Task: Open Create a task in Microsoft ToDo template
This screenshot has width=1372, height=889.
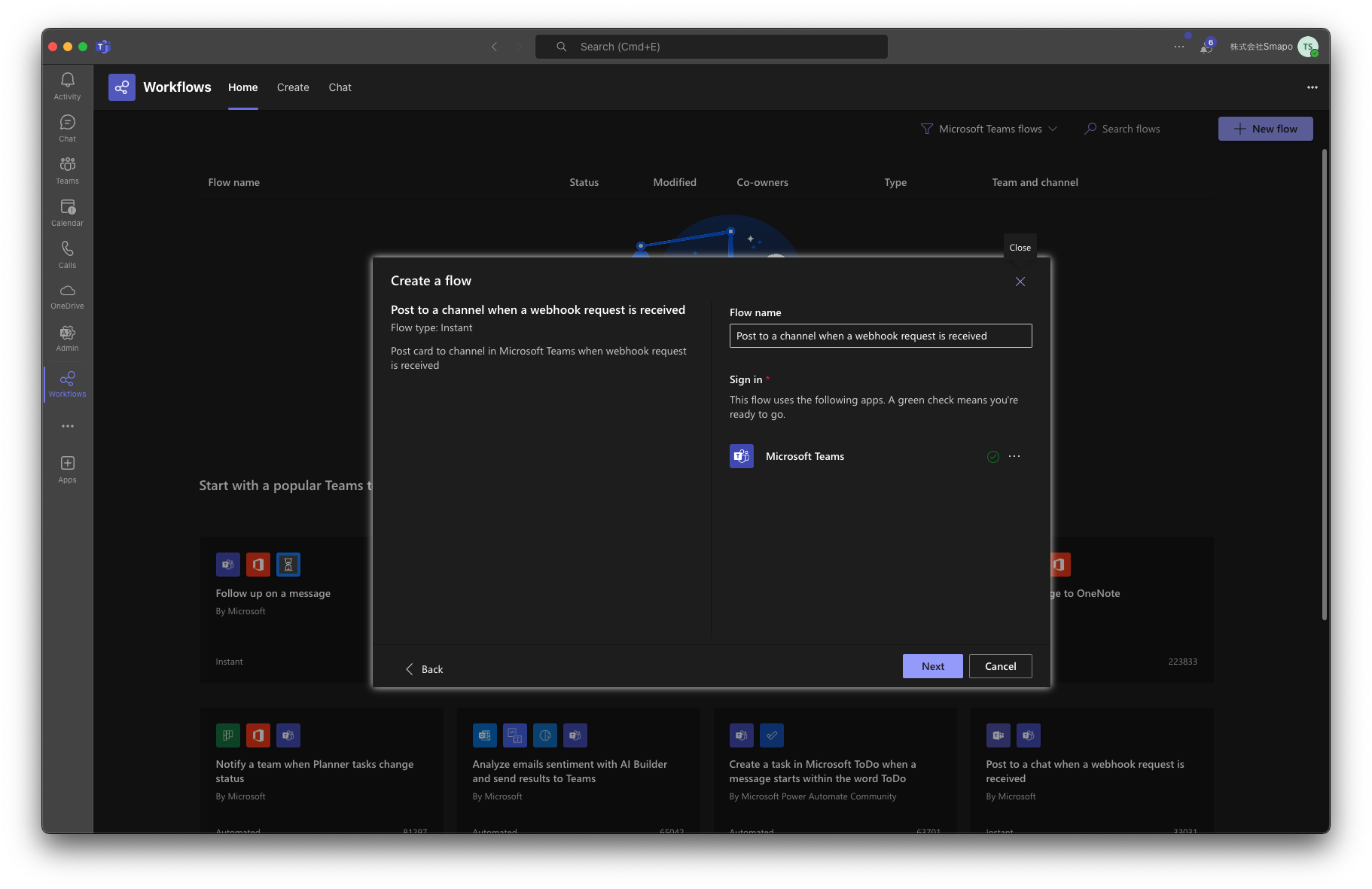Action: point(835,770)
